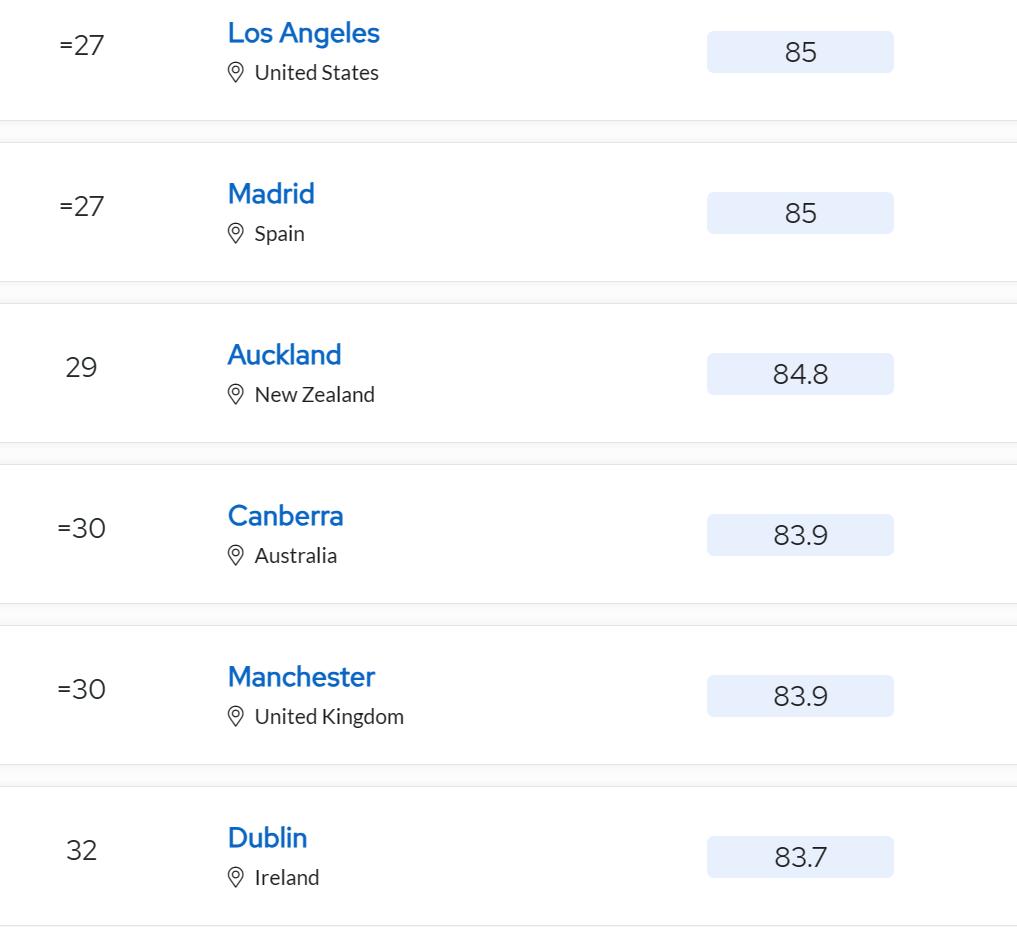Click the rank 29 number for Auckland

tap(81, 368)
